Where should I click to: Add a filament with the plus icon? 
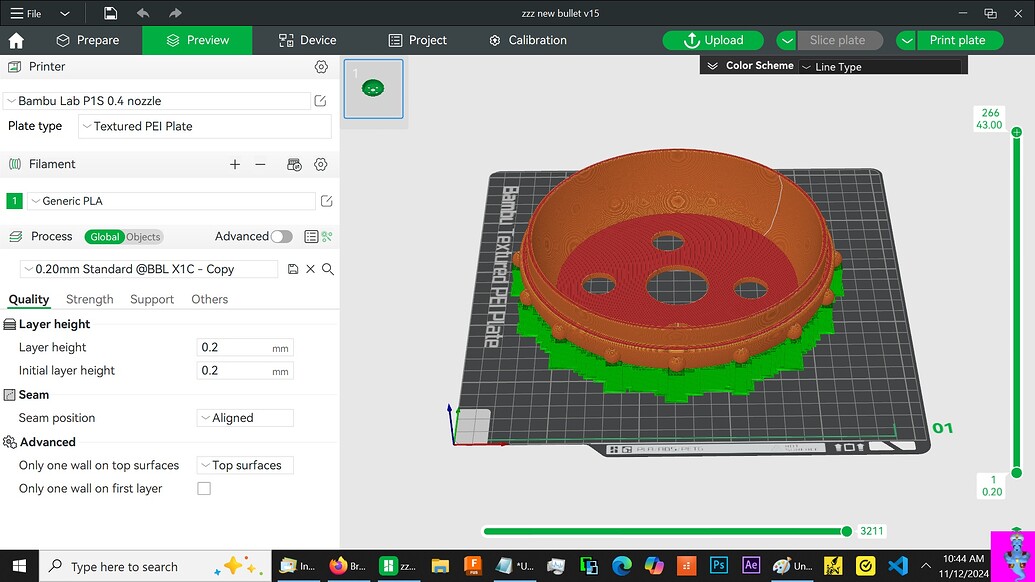[235, 164]
